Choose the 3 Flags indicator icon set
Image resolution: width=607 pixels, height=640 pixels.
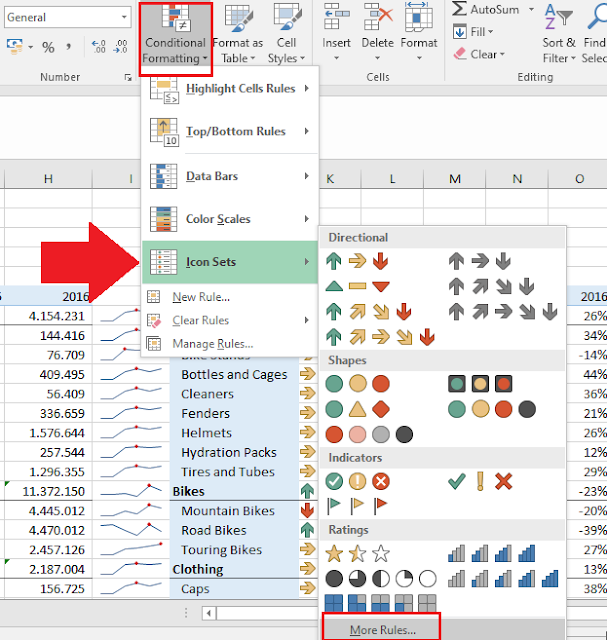coord(357,504)
